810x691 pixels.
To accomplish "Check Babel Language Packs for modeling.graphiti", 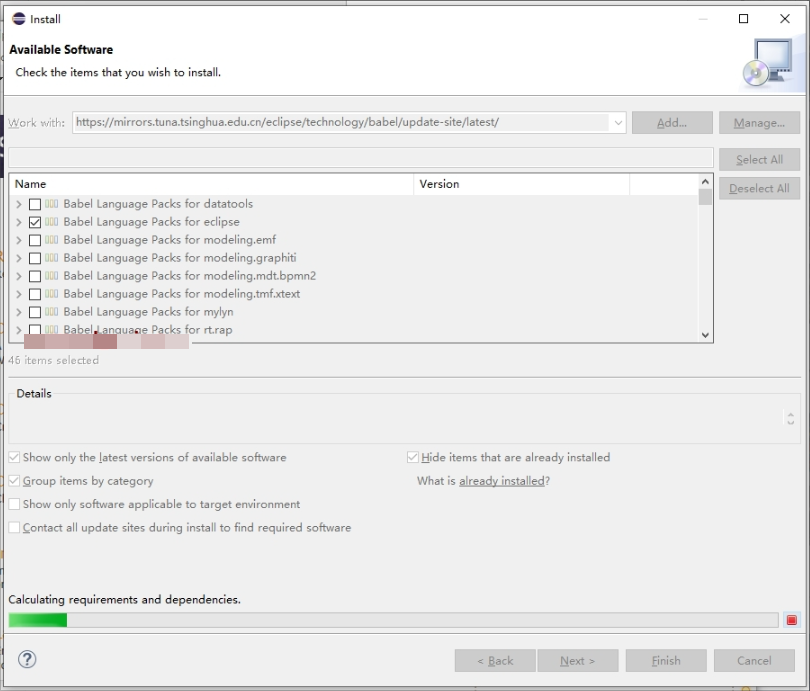I will click(35, 258).
